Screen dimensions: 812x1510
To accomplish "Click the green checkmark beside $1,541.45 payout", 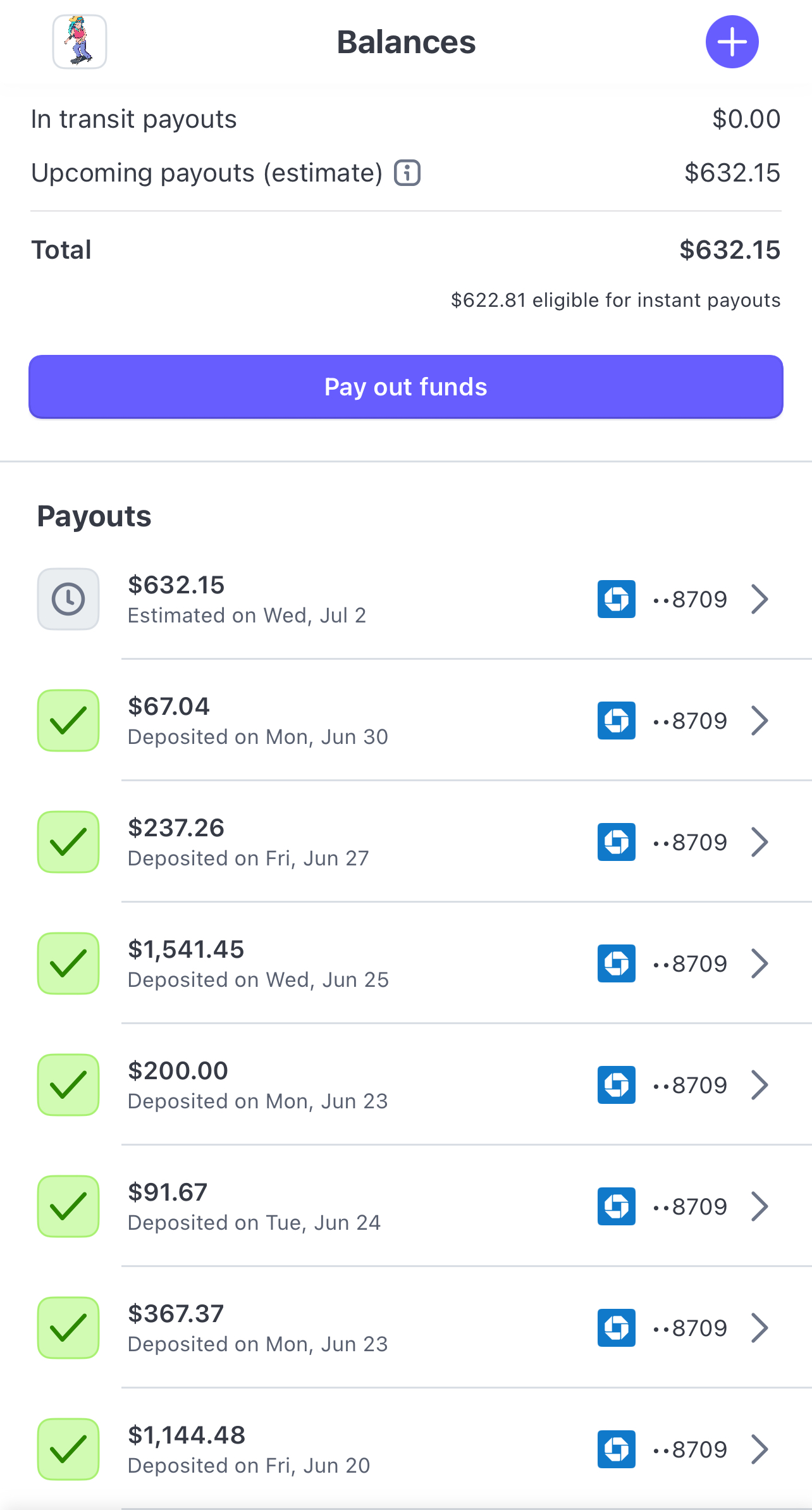I will [68, 963].
